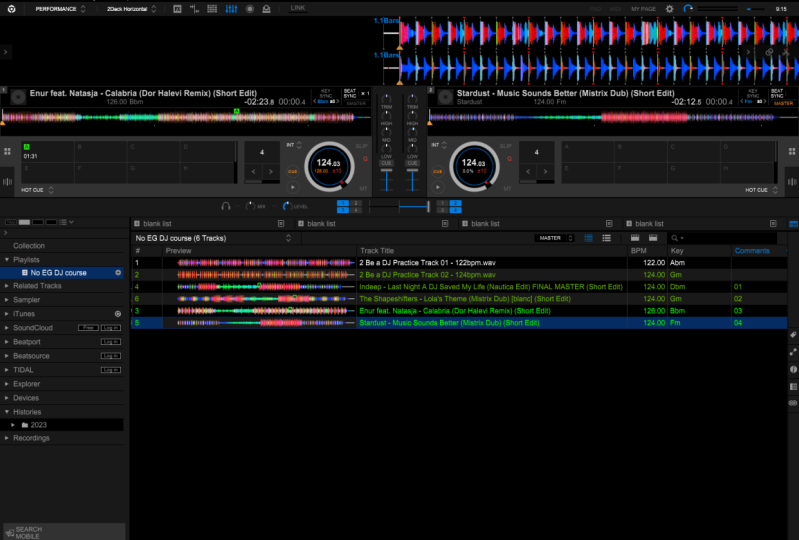Viewport: 799px width, 540px height.
Task: Expand the Devices tree item
Action: click(7, 398)
